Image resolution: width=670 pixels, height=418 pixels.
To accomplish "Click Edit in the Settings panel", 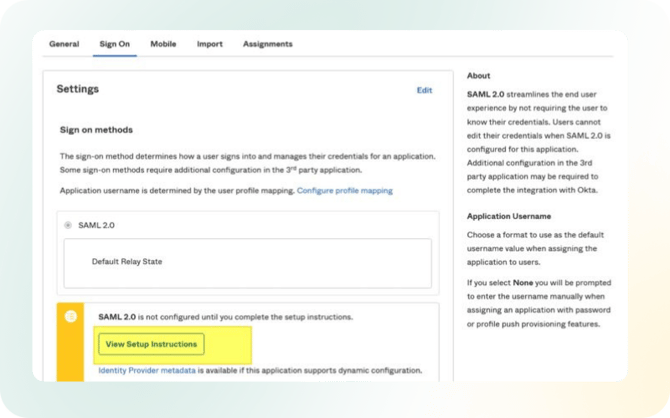I will point(424,90).
